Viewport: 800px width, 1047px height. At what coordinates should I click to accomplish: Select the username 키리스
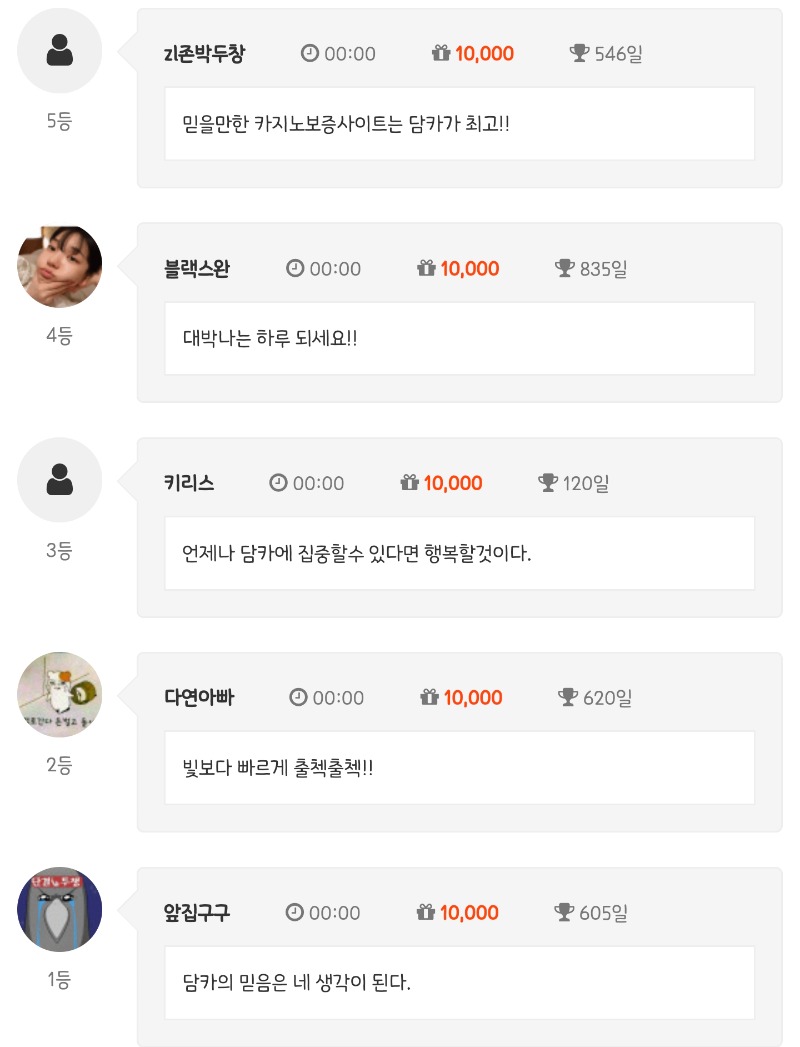[189, 483]
